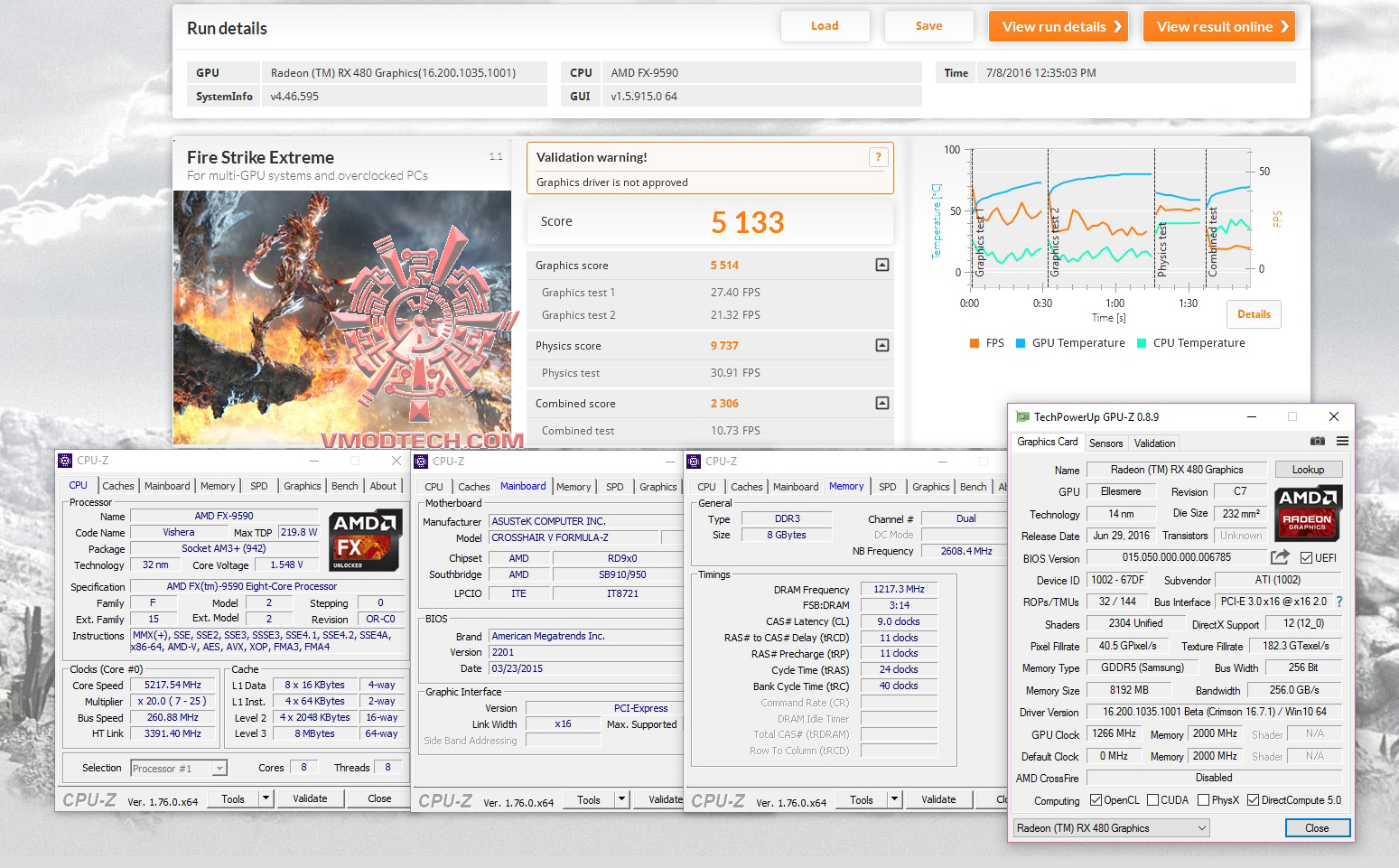
Task: Switch to the Validation tab in GPU-Z
Action: 1154,443
